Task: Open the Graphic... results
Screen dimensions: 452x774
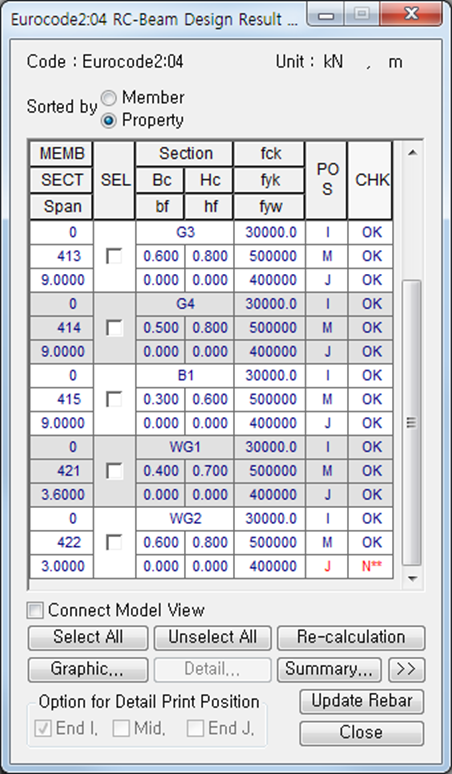Action: [x=88, y=670]
